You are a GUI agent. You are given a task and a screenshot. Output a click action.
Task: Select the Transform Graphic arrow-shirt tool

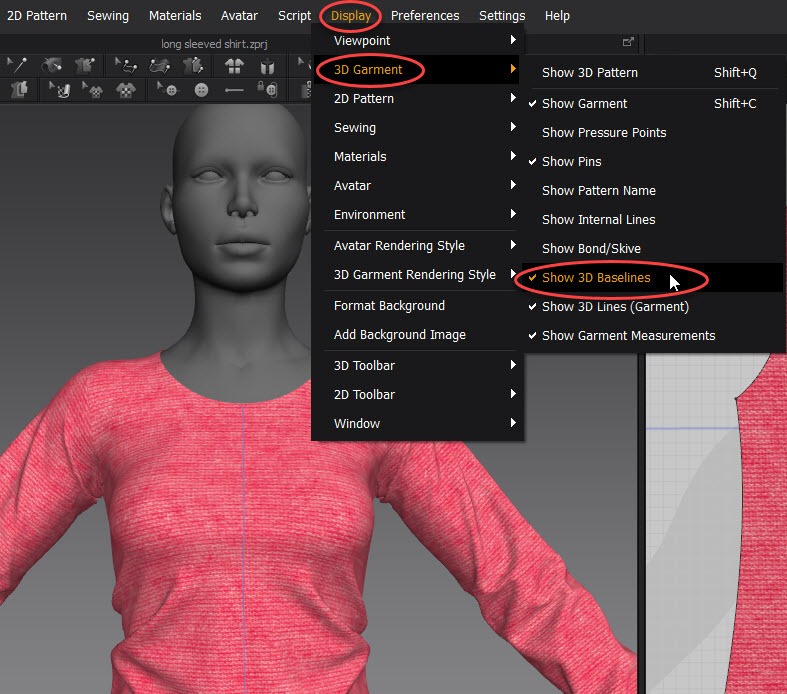click(92, 90)
